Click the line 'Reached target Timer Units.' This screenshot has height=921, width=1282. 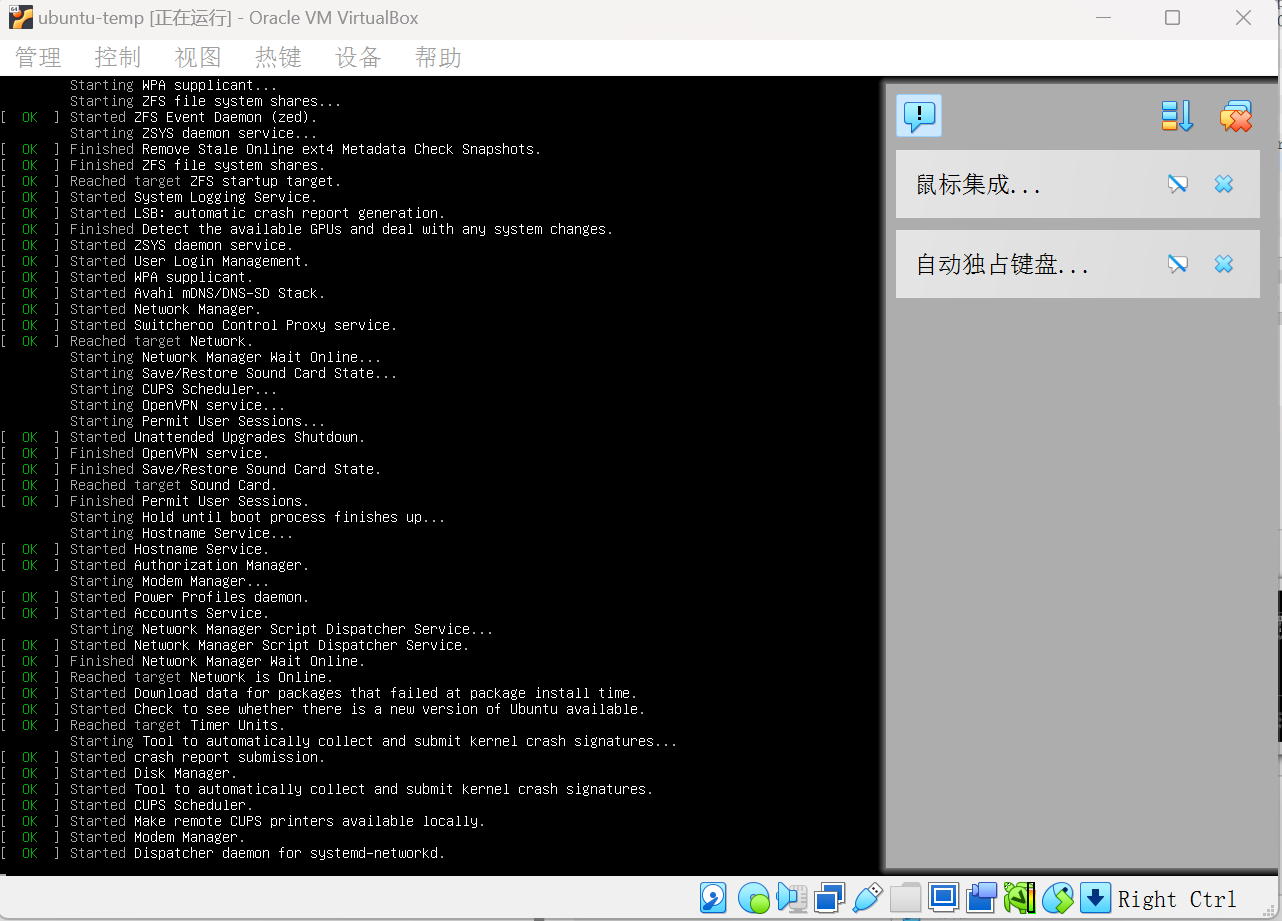coord(177,725)
